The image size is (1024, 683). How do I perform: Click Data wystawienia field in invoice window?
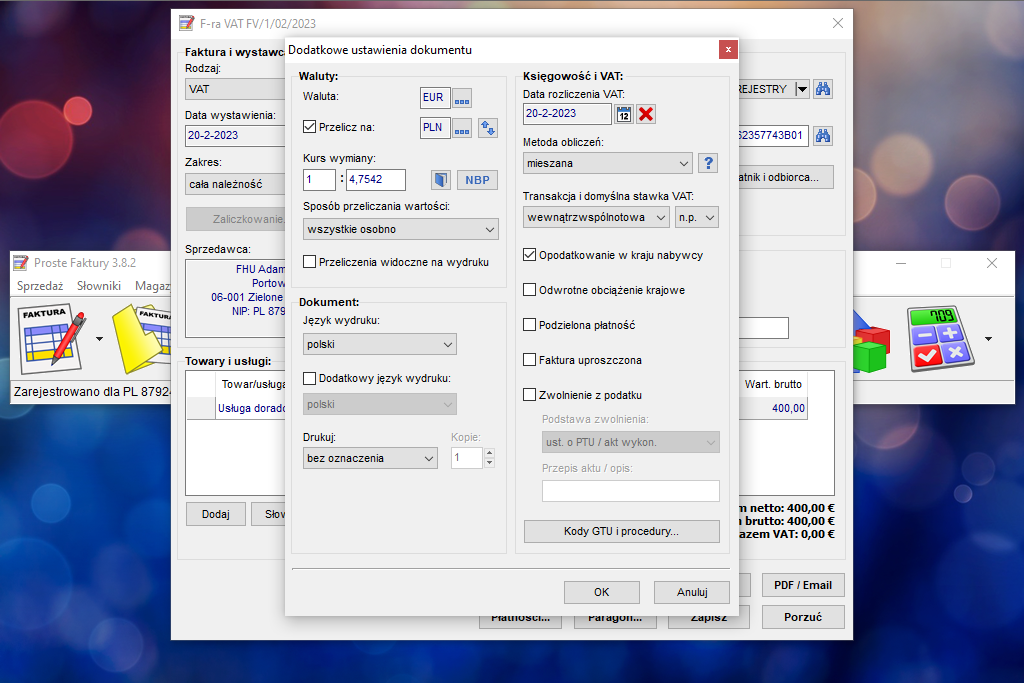click(x=236, y=136)
